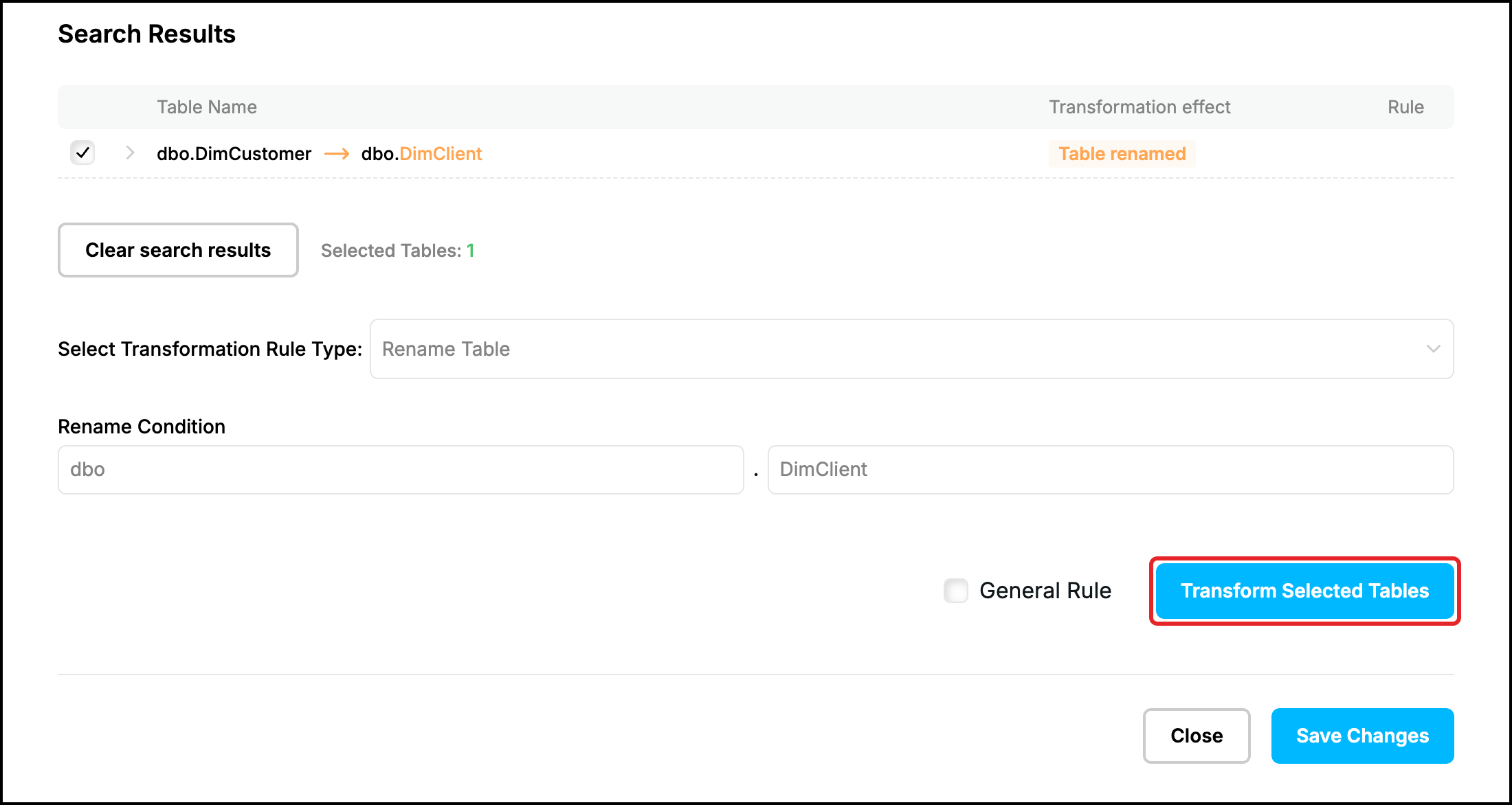Click the Rename Condition label

tap(142, 427)
